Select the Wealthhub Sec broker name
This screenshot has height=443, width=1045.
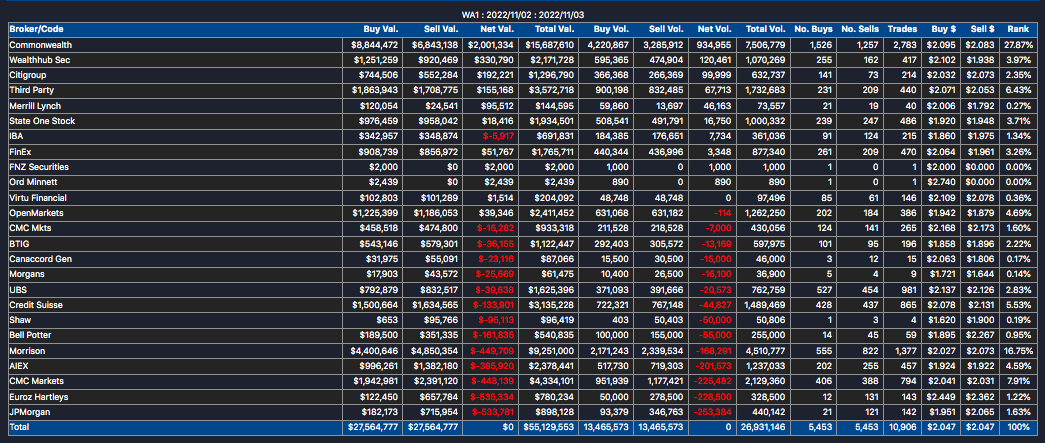[x=41, y=60]
